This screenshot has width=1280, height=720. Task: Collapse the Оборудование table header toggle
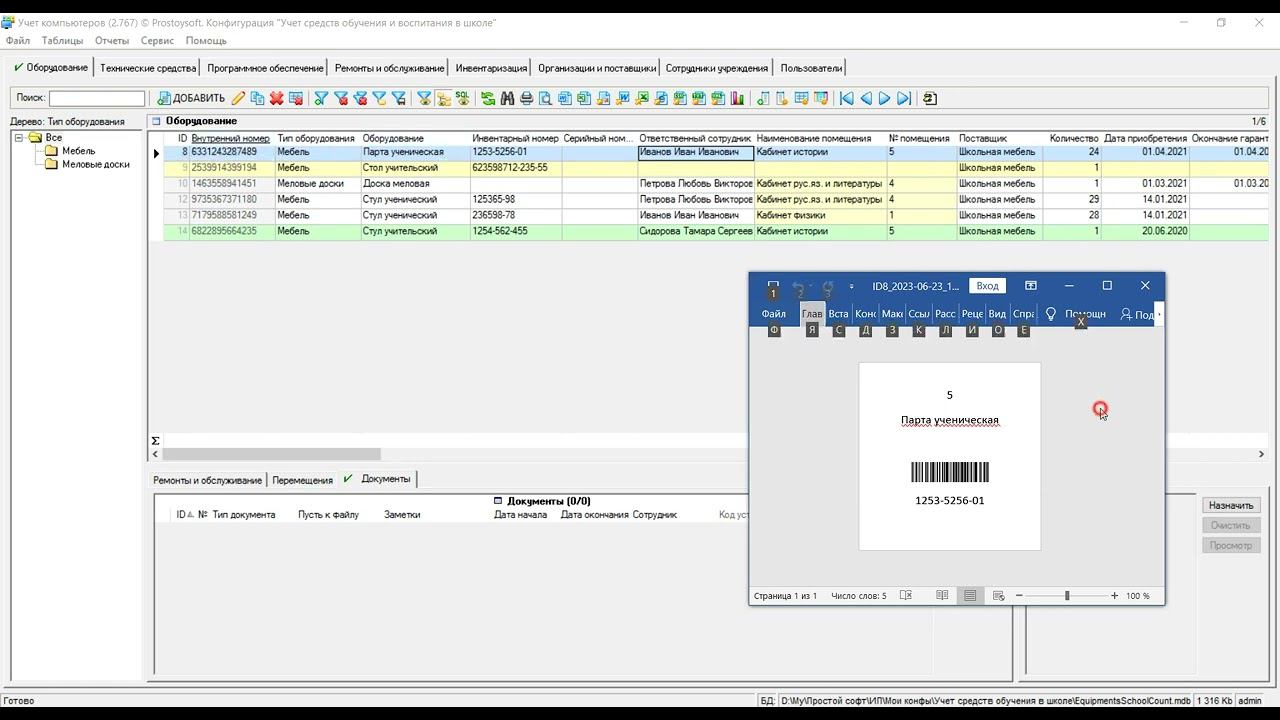pyautogui.click(x=156, y=121)
